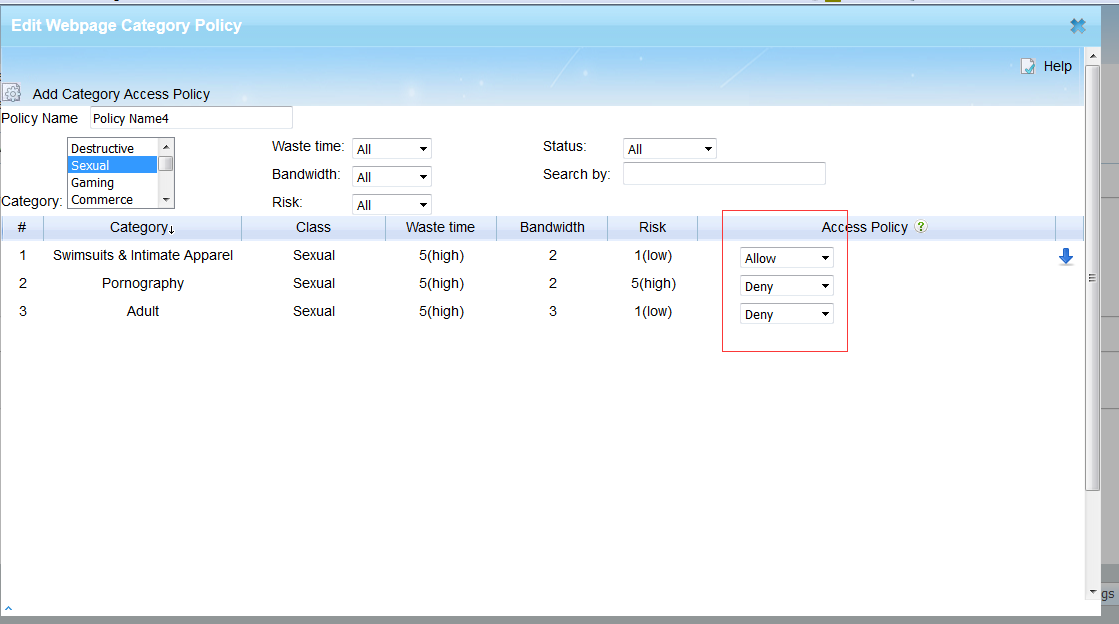Click the dialog scrollbar down arrow

click(1093, 592)
